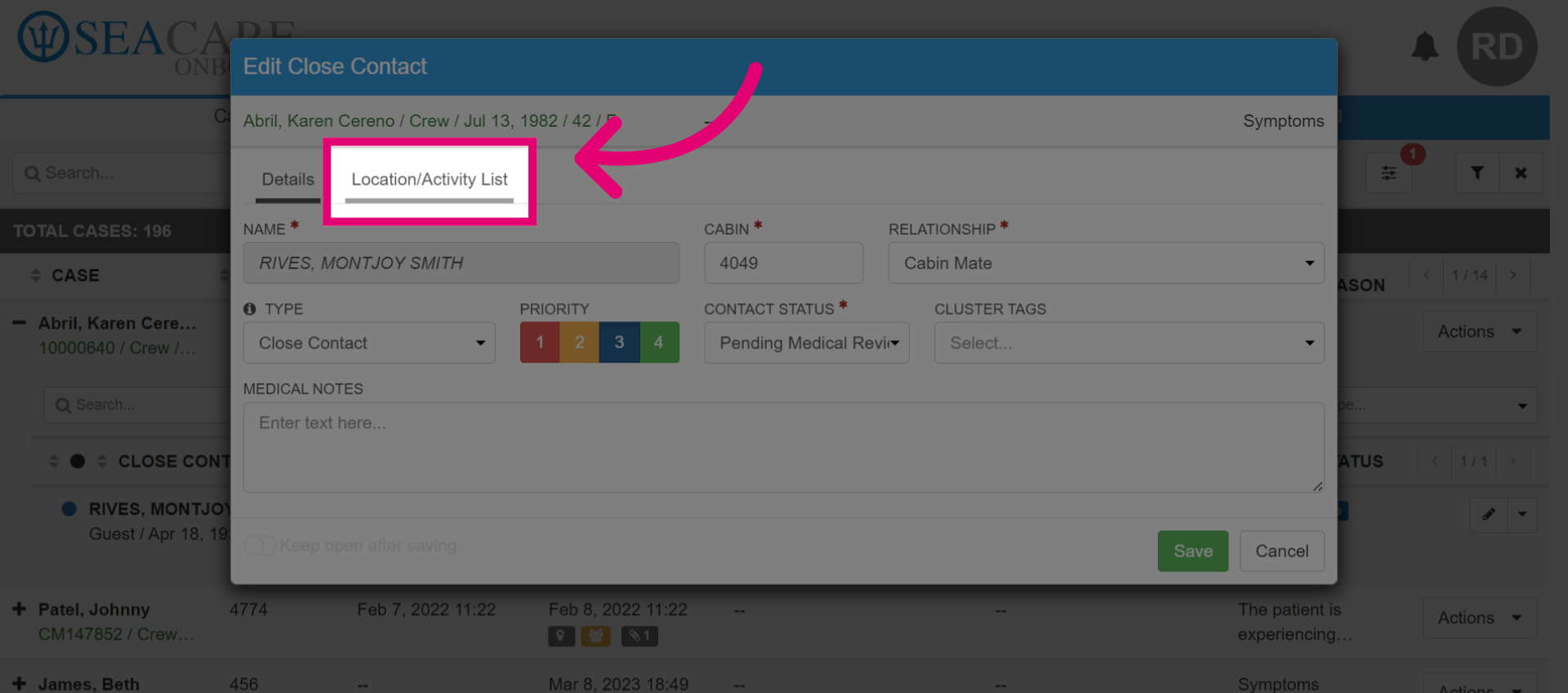
Task: Clear filters with the X icon
Action: [1521, 173]
